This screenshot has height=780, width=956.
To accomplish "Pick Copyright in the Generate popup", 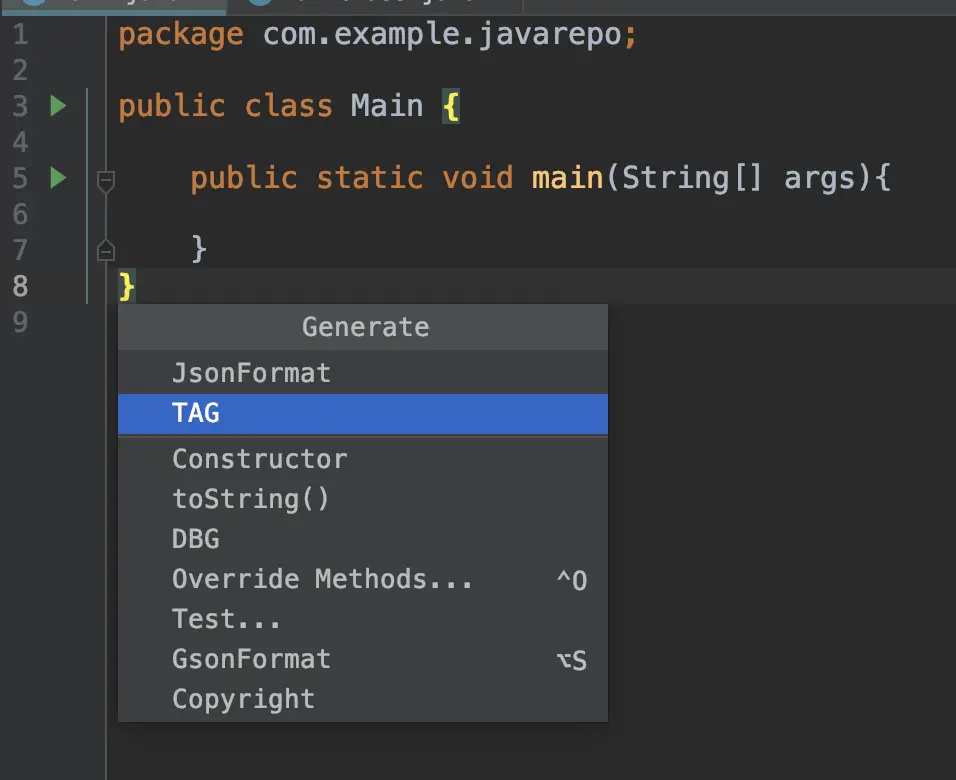I will pos(243,699).
